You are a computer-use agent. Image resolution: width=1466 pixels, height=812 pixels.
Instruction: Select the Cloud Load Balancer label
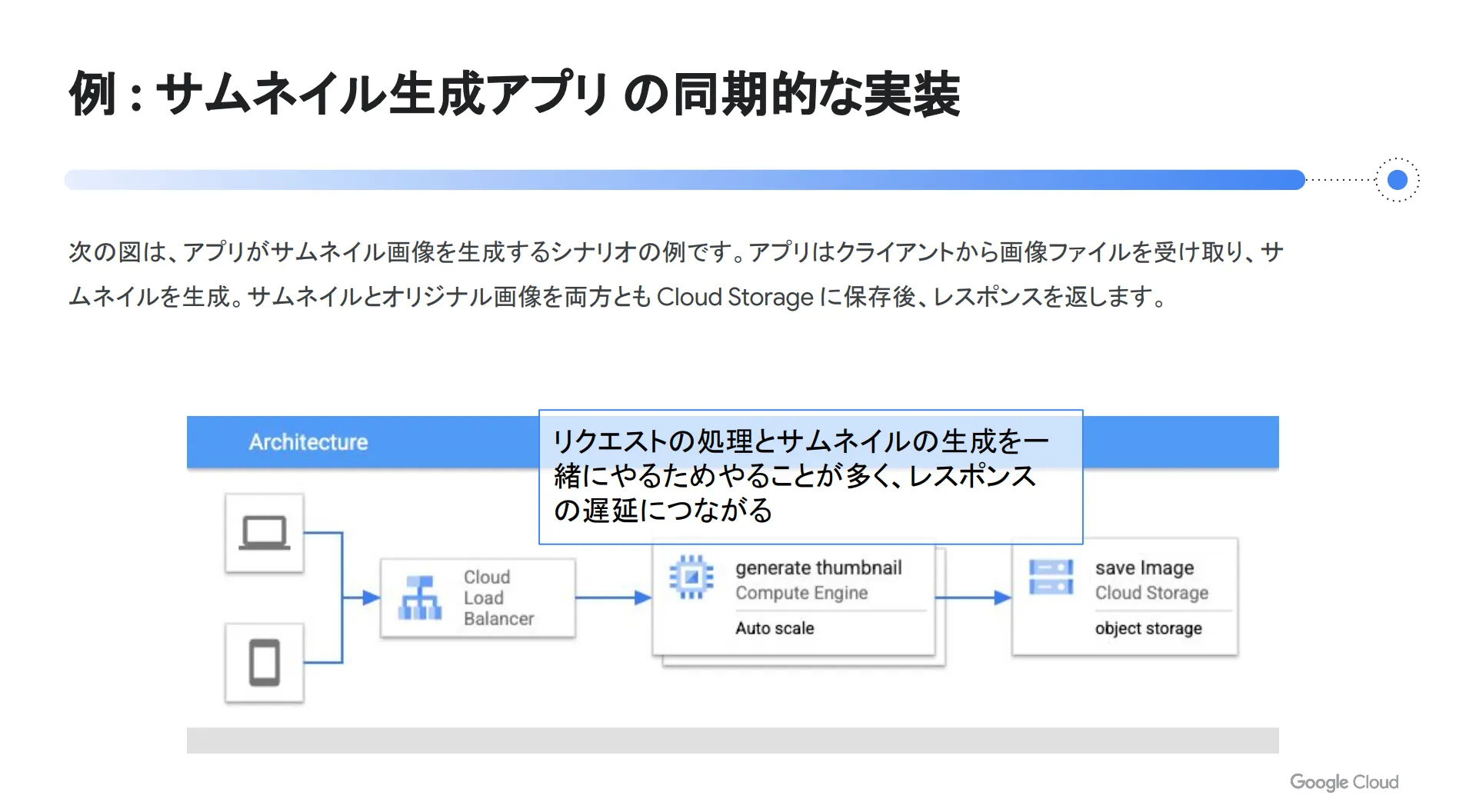[498, 597]
